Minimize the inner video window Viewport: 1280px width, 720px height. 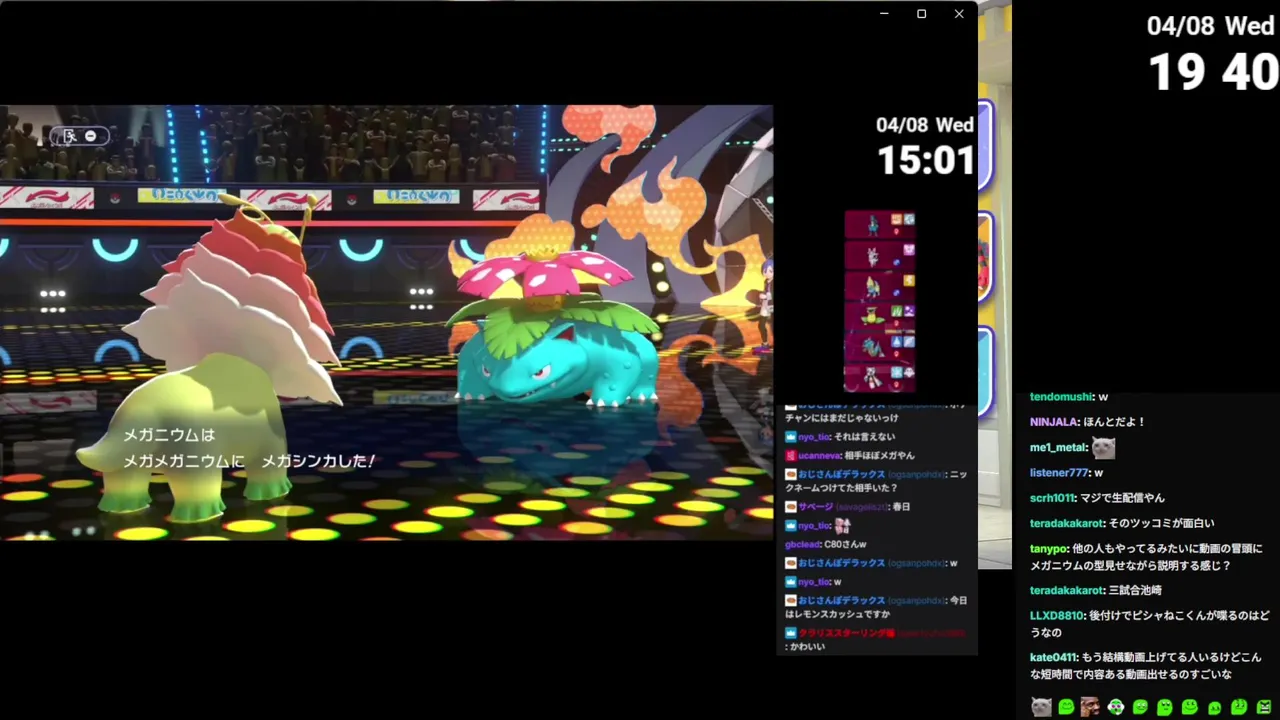pyautogui.click(x=884, y=14)
